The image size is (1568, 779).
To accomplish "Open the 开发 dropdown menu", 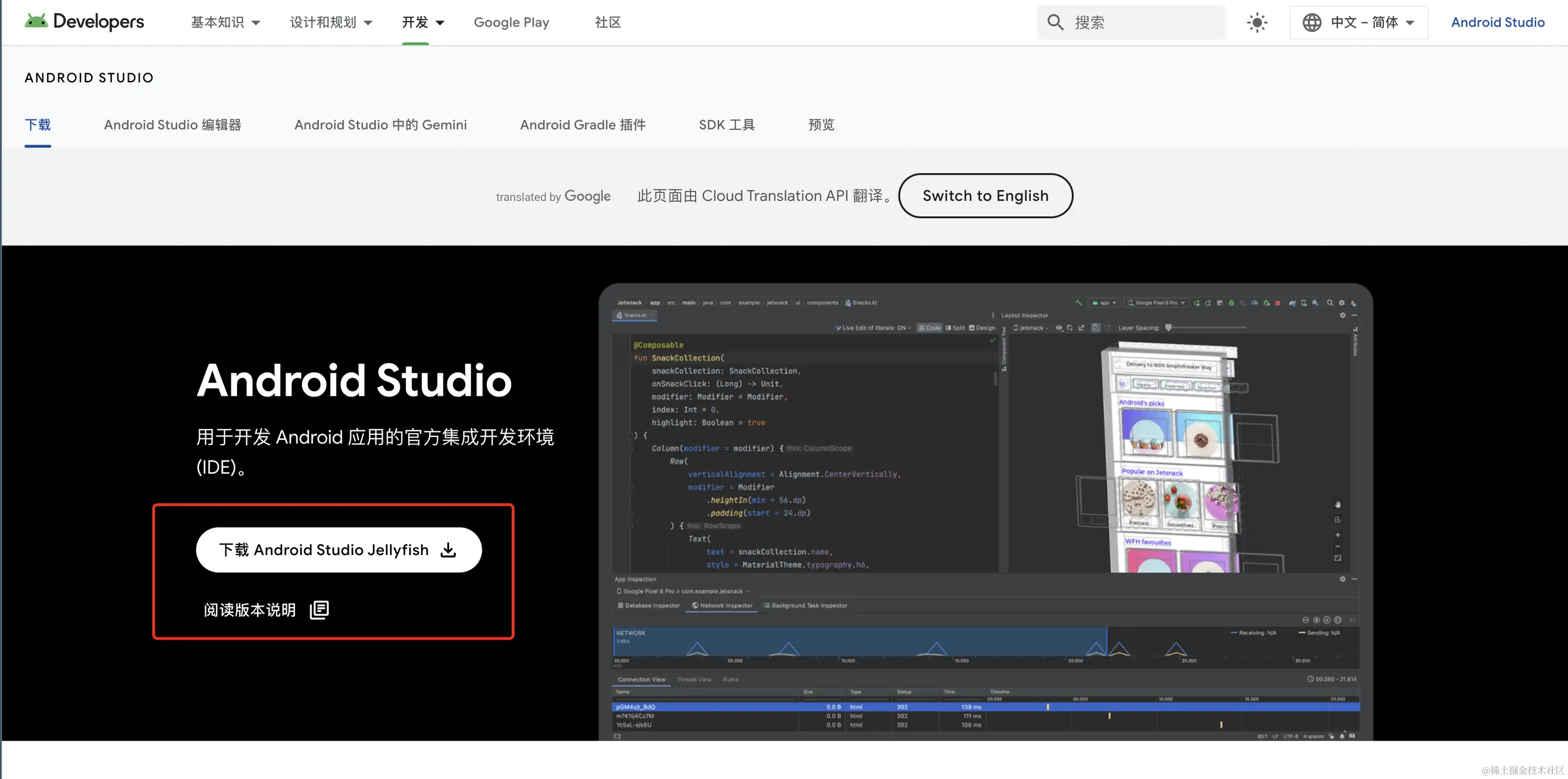I will coord(423,22).
